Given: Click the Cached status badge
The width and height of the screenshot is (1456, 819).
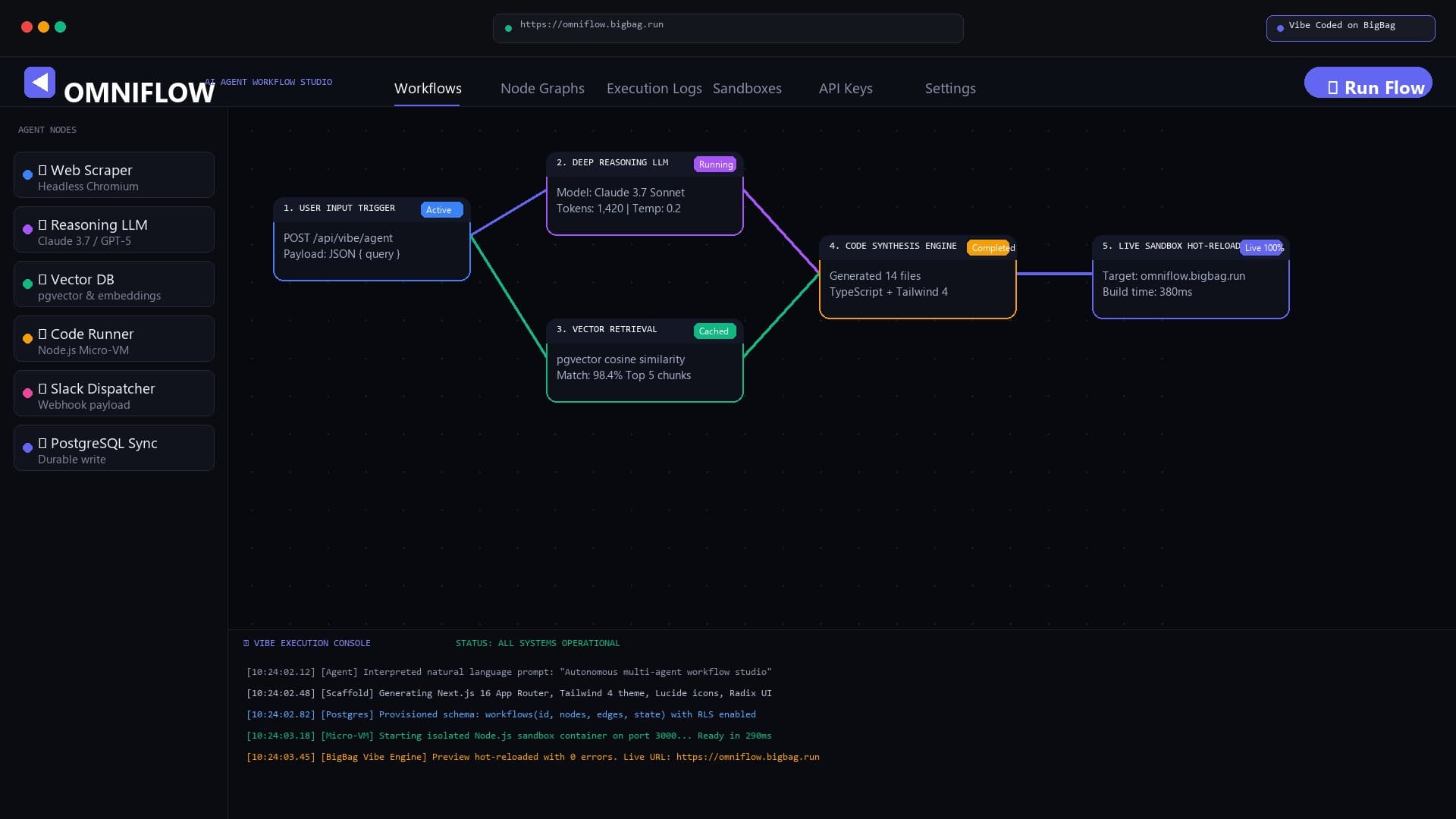Looking at the screenshot, I should [x=714, y=331].
